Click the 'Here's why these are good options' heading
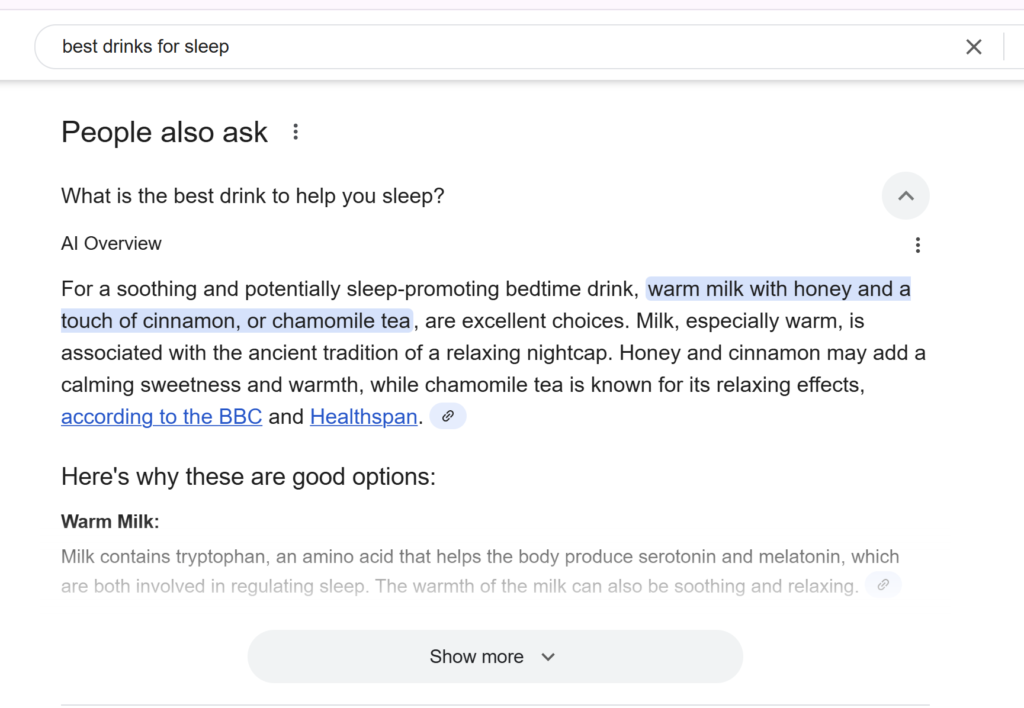 coord(248,477)
